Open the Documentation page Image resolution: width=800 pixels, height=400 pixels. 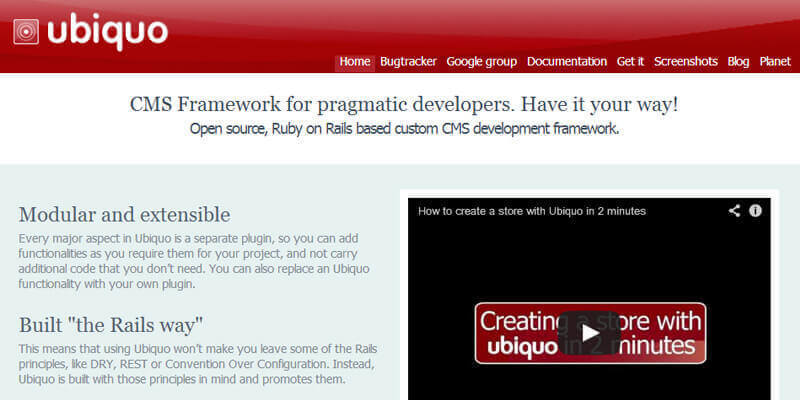point(567,62)
